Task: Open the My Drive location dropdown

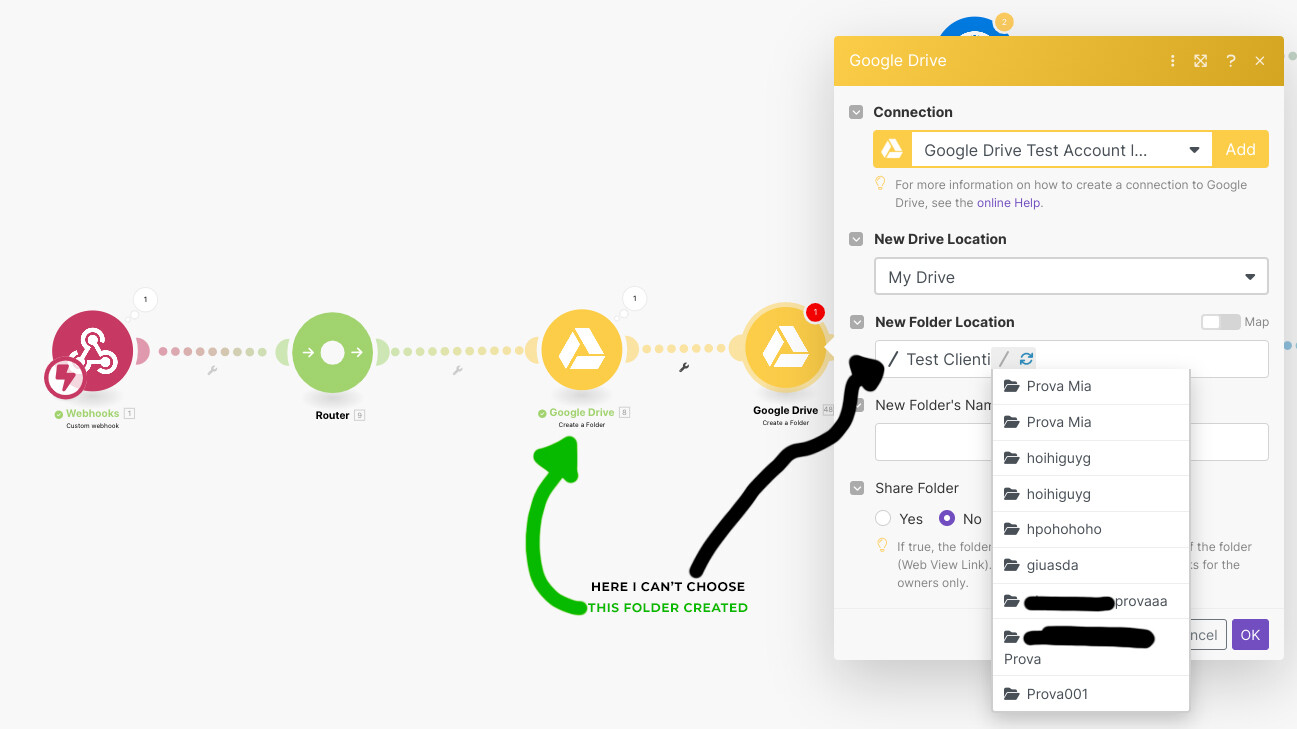Action: pos(1071,277)
